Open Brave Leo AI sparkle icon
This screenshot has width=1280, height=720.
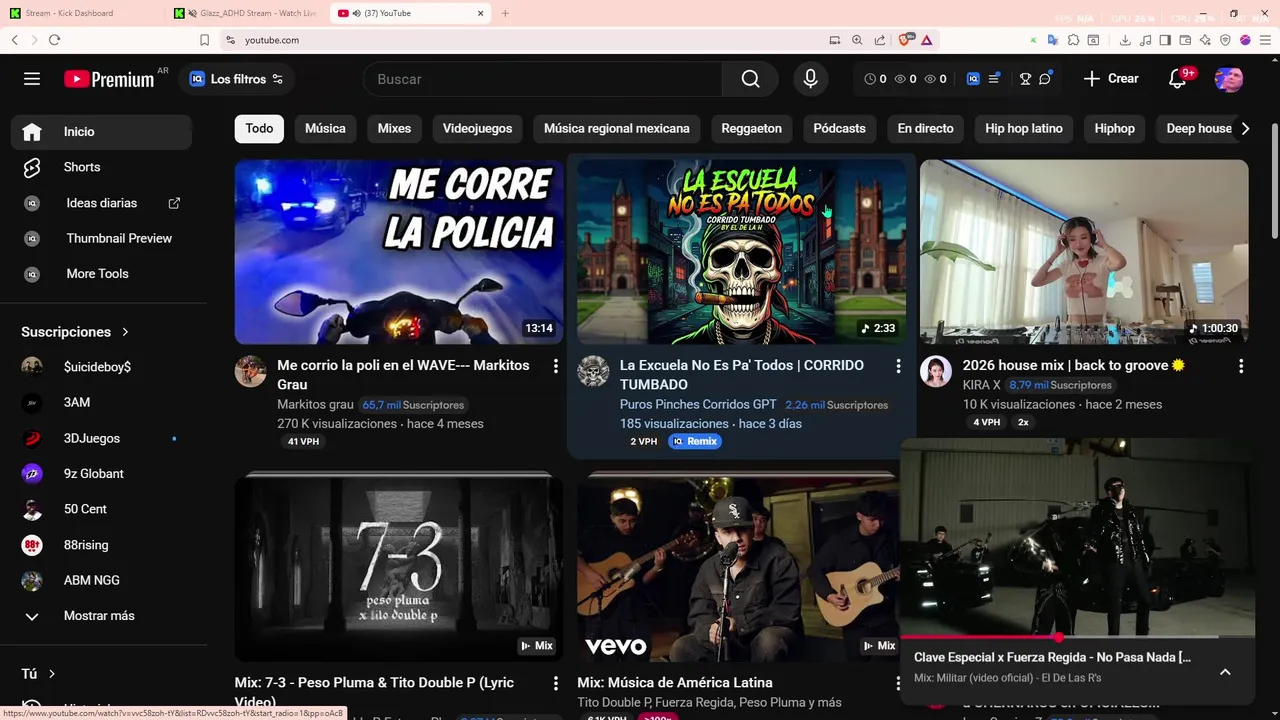1205,40
